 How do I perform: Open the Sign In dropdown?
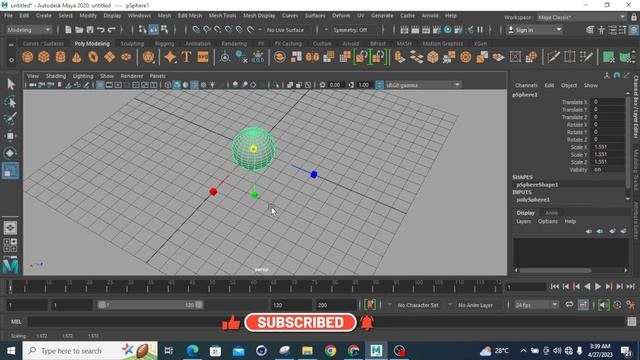[534, 30]
